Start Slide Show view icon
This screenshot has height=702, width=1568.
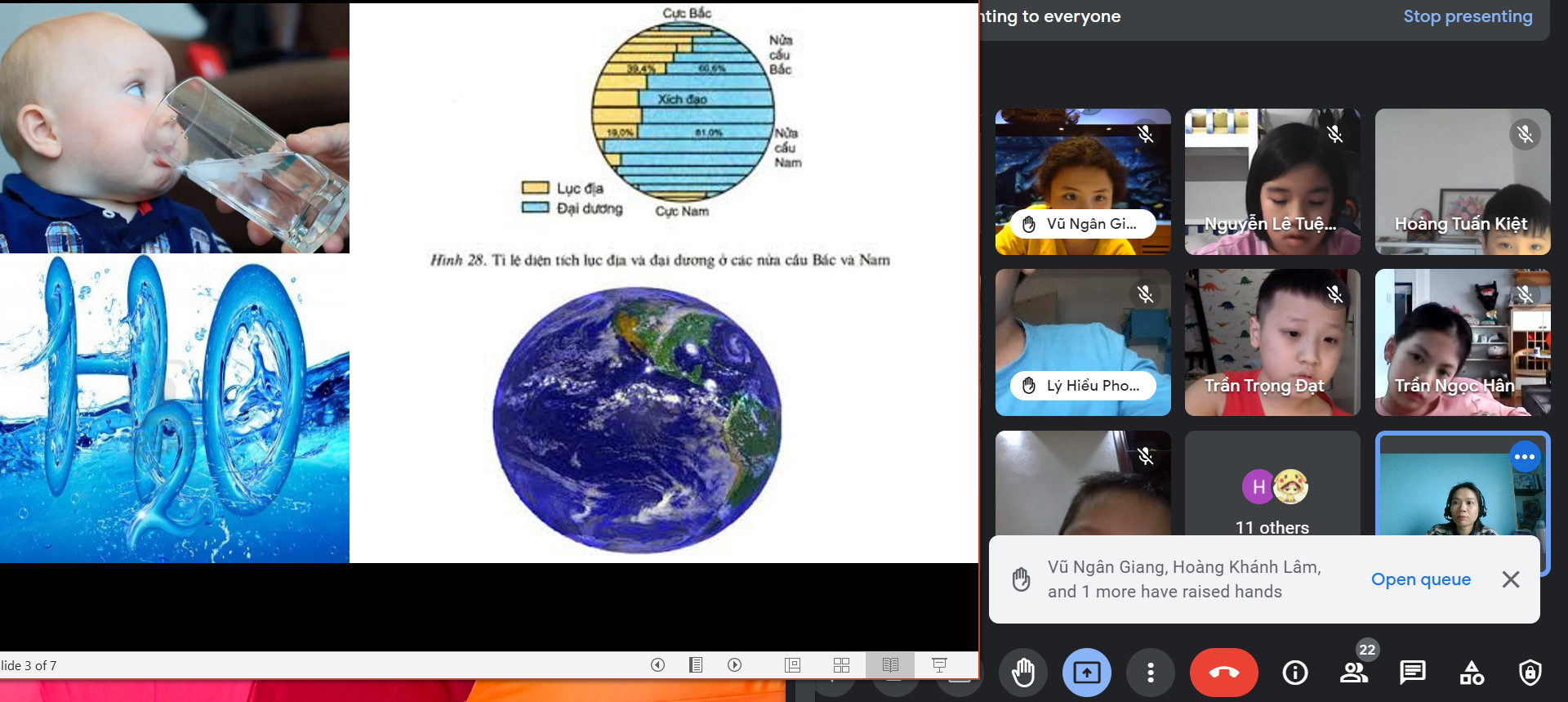(x=939, y=665)
